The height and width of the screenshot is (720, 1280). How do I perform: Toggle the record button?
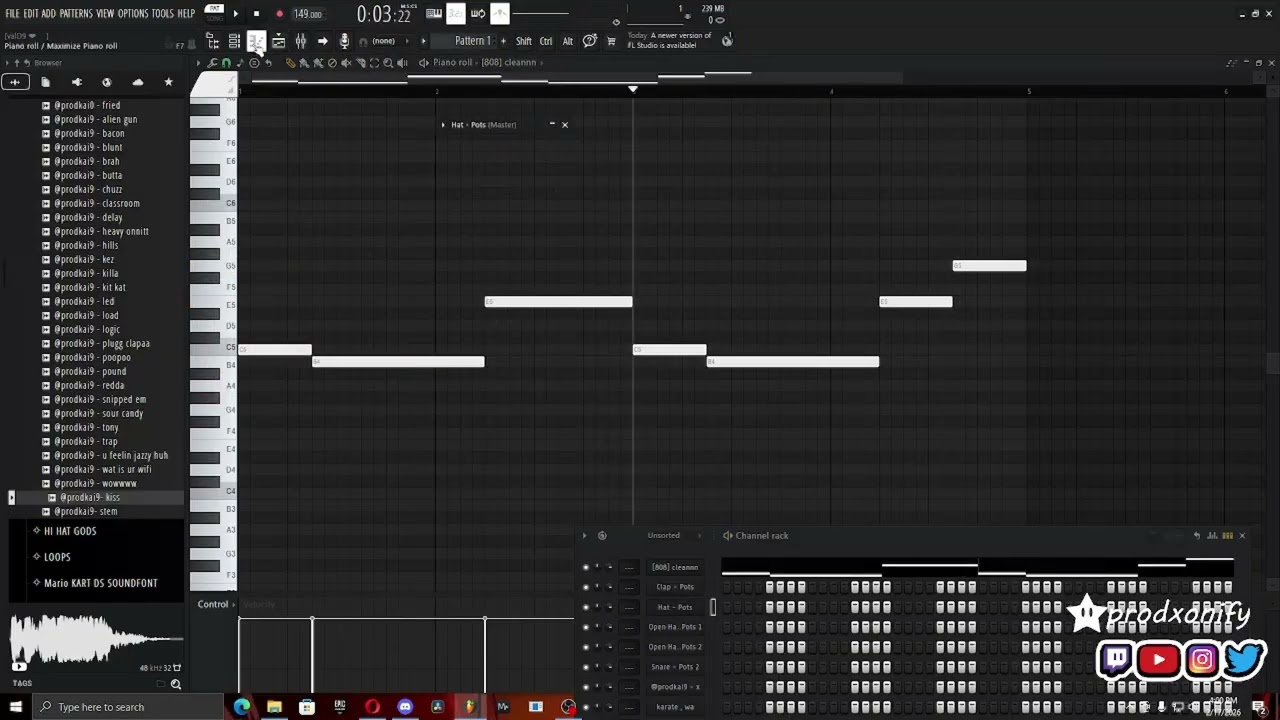click(279, 14)
